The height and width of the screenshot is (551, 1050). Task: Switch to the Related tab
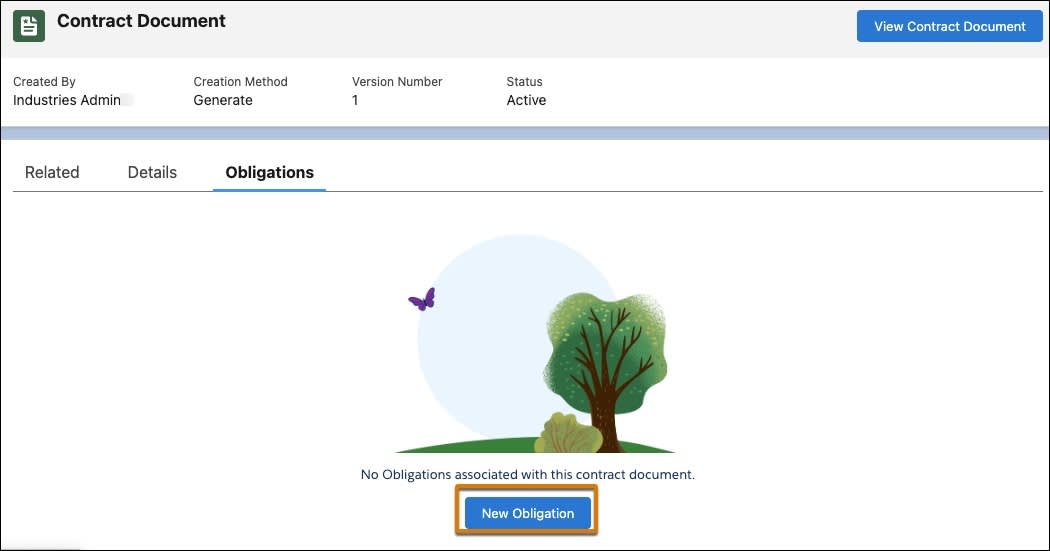click(x=52, y=172)
